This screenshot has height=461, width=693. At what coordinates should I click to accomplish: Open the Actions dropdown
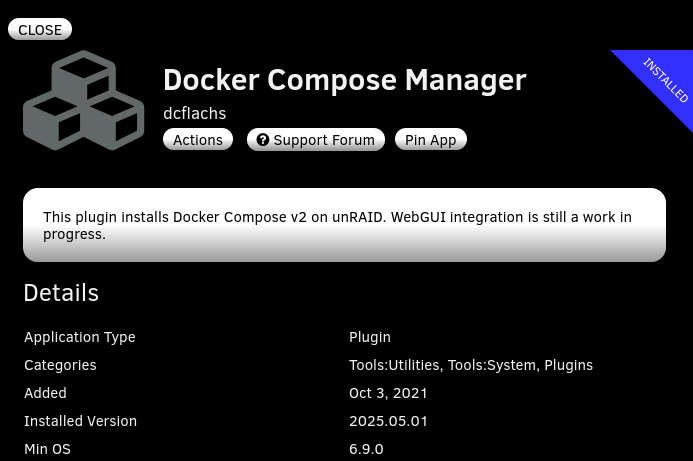pos(198,140)
